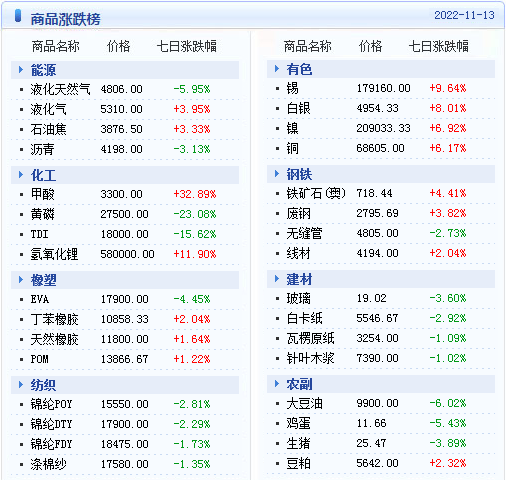
Task: Open the 商品涨跌榜 title
Action: pos(65,19)
